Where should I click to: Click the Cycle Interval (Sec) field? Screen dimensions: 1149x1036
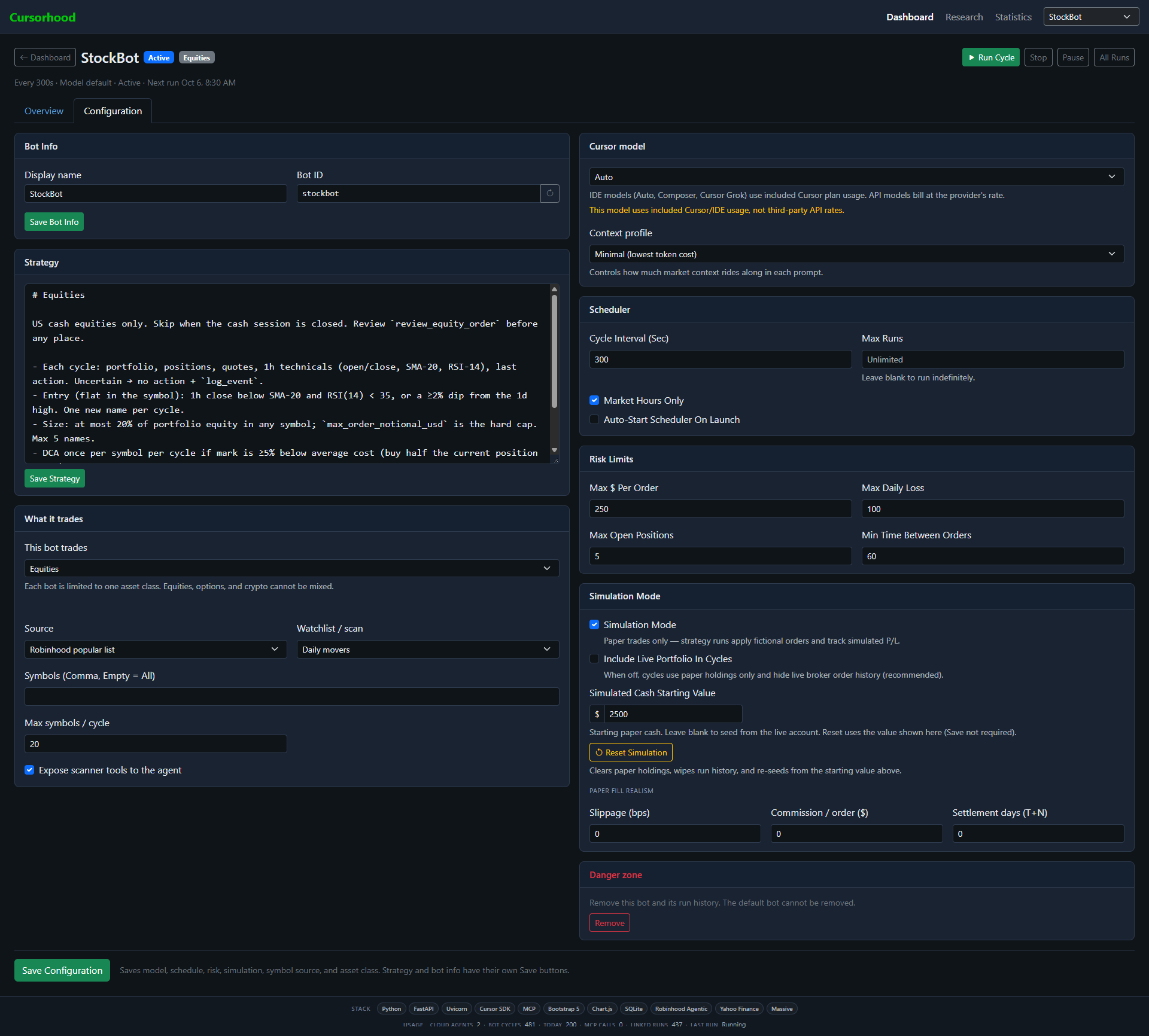tap(720, 359)
